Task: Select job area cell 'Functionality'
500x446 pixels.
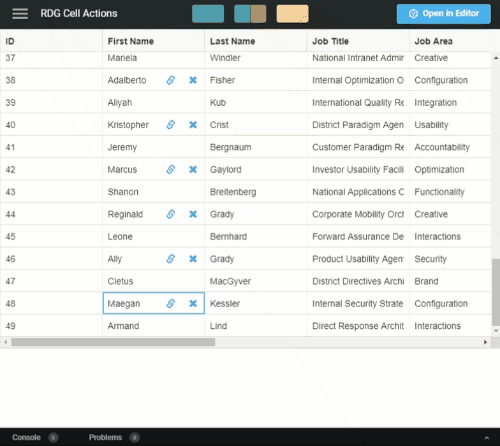Action: 450,192
